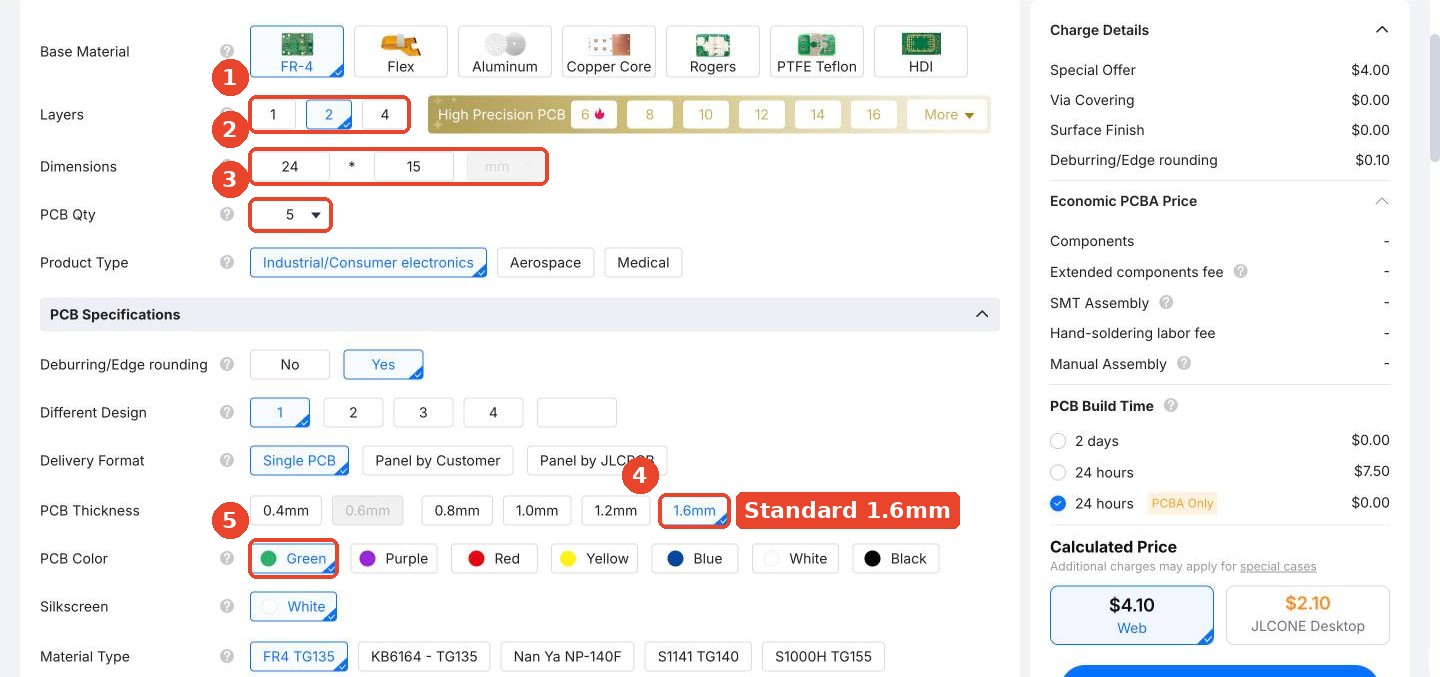Set Deburring/Edge rounding to Yes

[383, 365]
